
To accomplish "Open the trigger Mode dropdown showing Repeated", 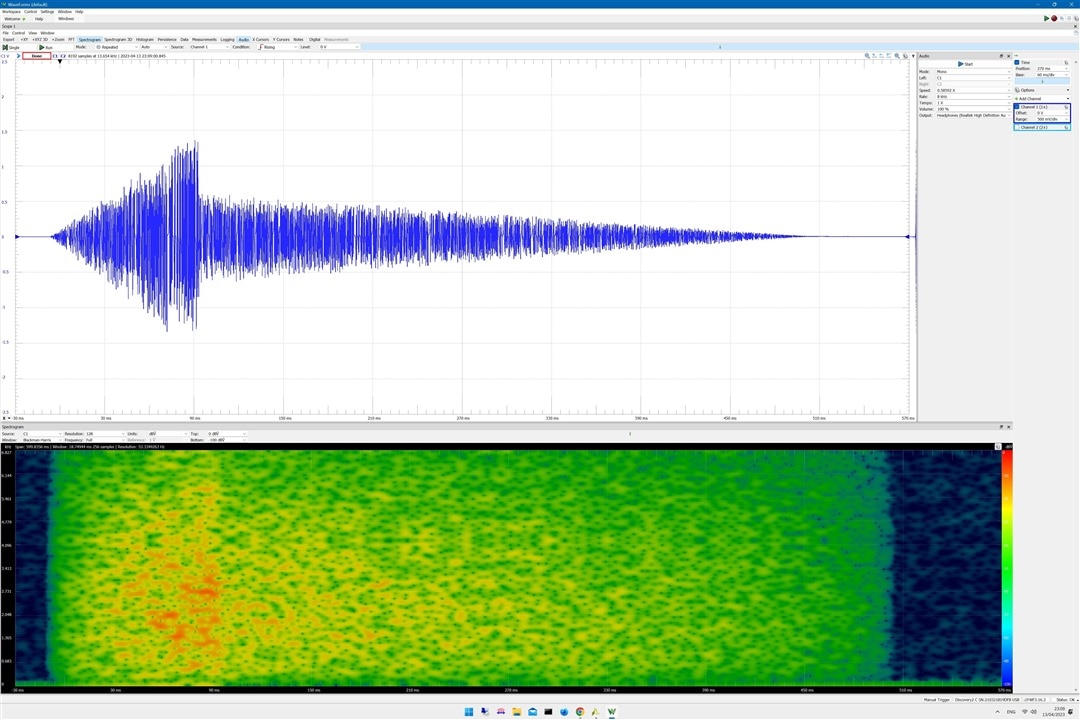I will 116,48.
